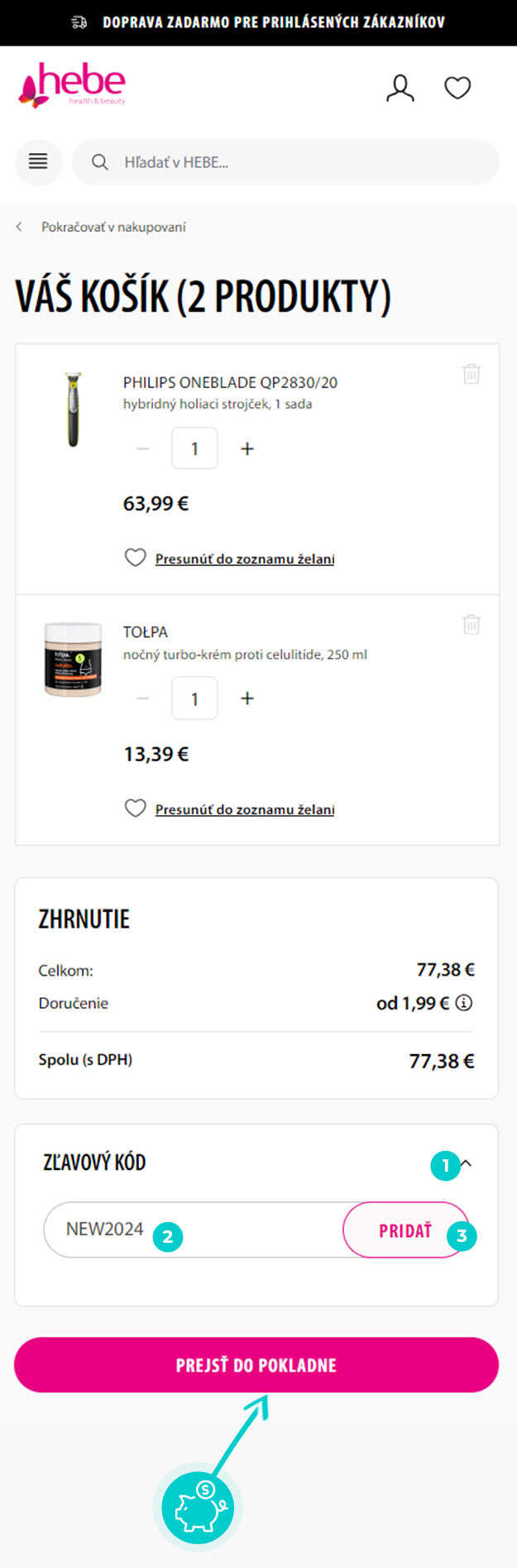
Task: Click the Hľadať v HEBE search field
Action: [298, 162]
